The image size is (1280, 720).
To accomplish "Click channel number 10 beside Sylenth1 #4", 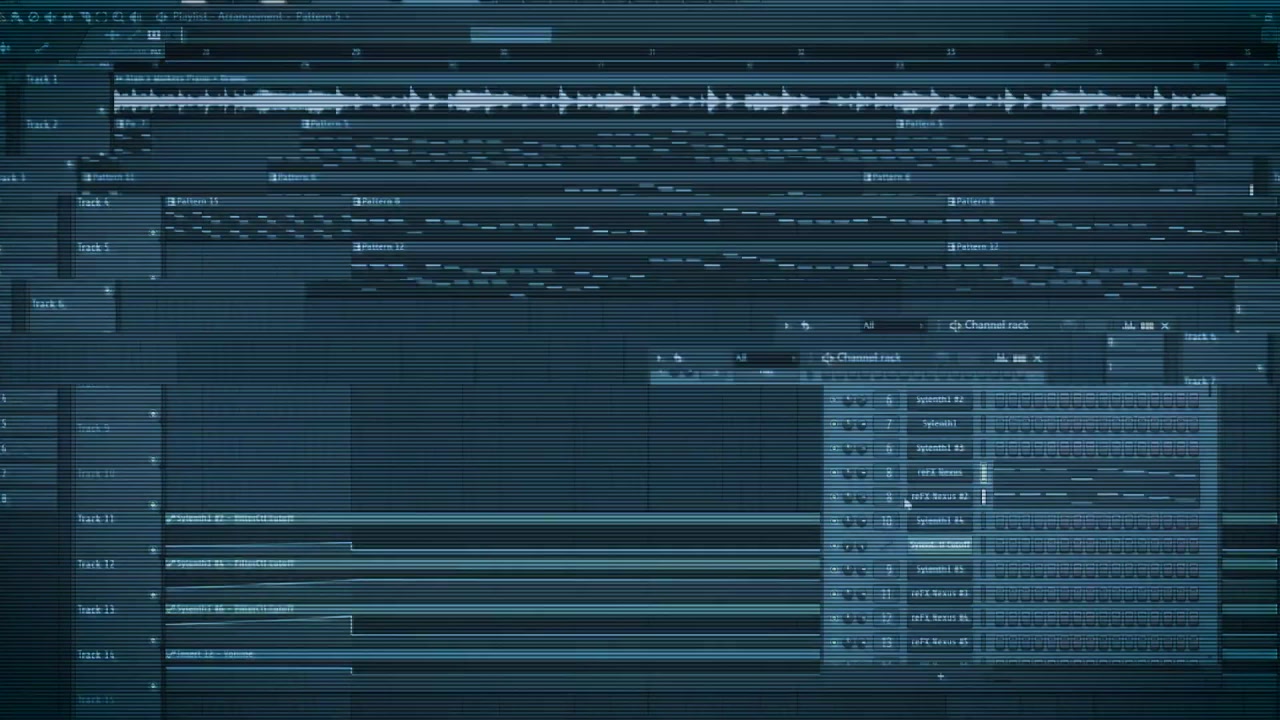I will [x=888, y=521].
